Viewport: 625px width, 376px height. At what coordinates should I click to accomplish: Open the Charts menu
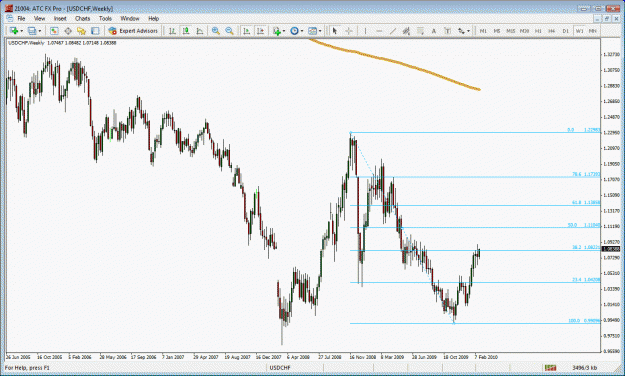click(83, 18)
